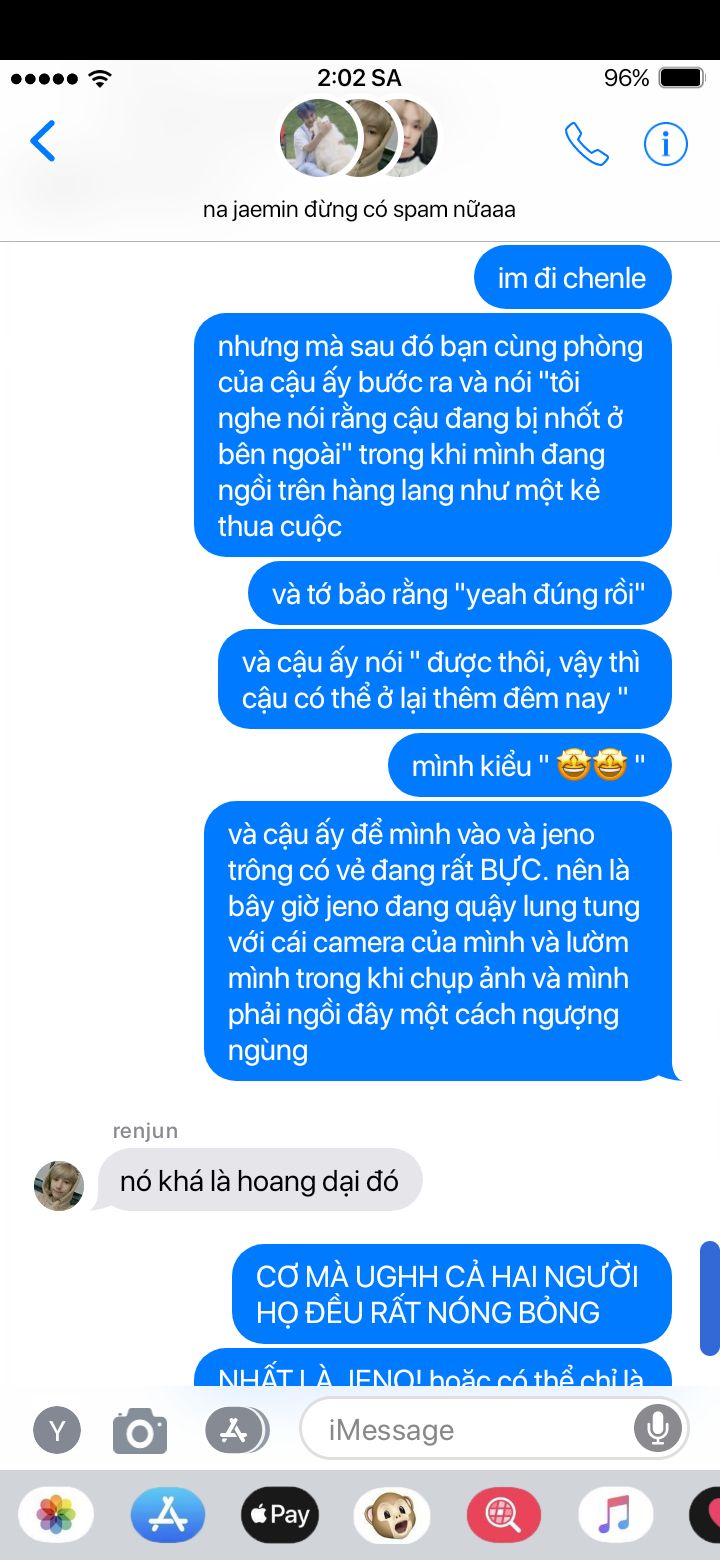Open the group avatar cluster at top
The width and height of the screenshot is (720, 1560).
pos(359,138)
